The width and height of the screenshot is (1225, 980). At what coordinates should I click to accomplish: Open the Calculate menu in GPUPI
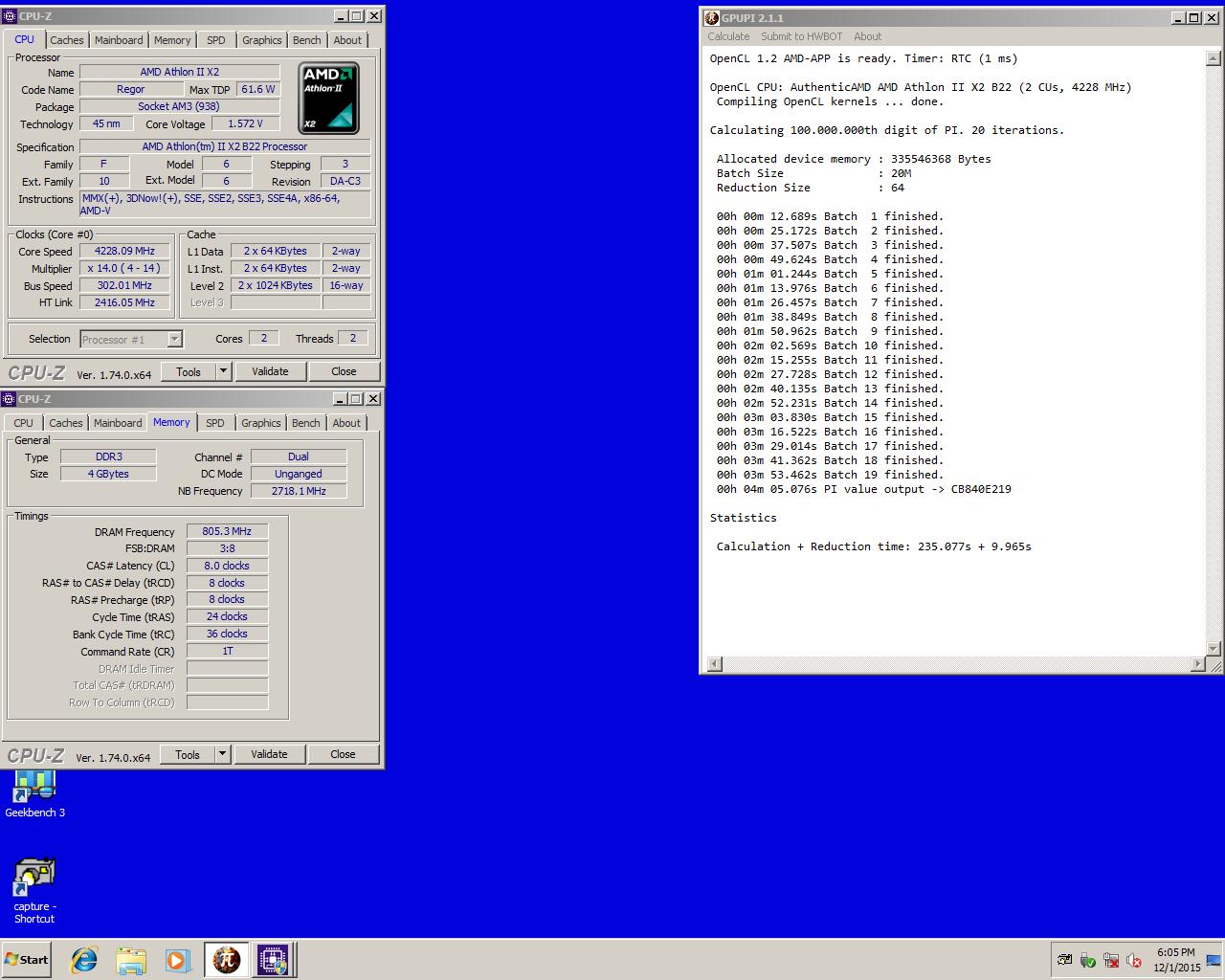pyautogui.click(x=728, y=36)
